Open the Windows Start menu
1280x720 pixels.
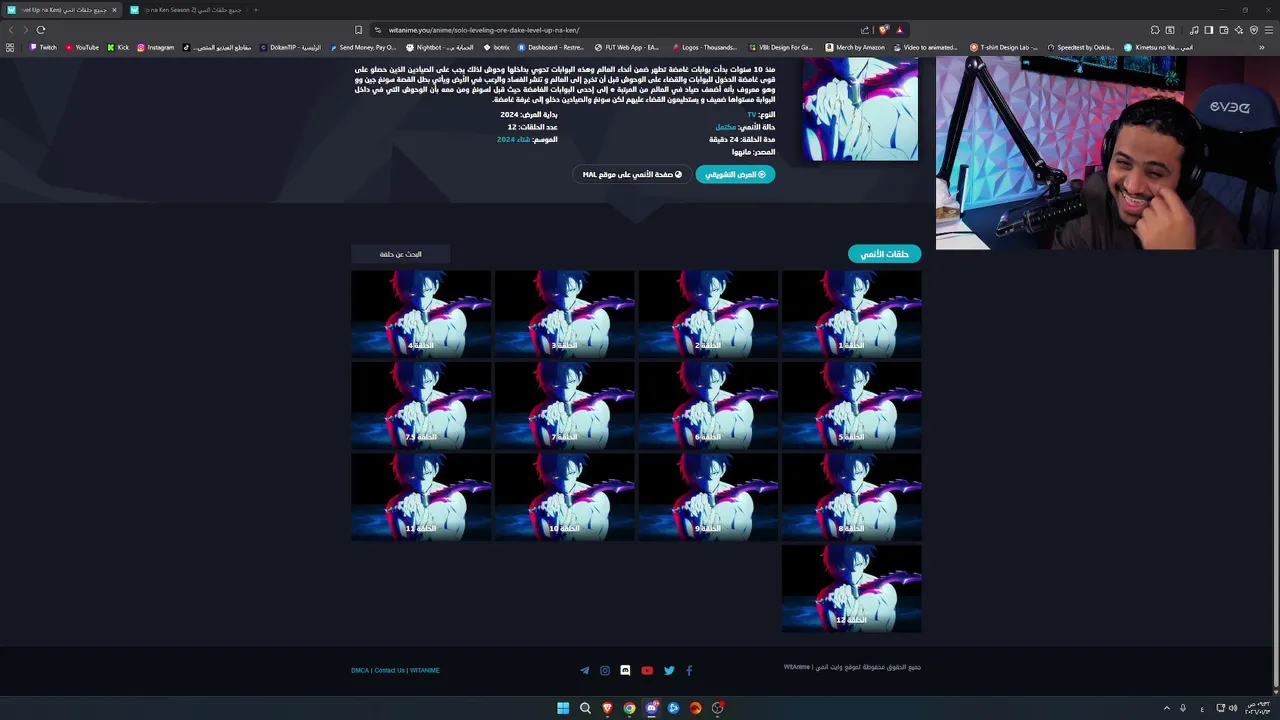point(563,708)
